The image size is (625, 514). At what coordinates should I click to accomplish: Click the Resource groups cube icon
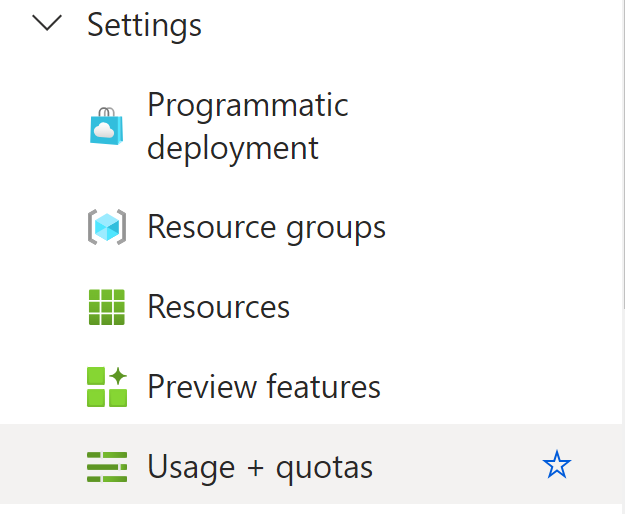click(107, 227)
